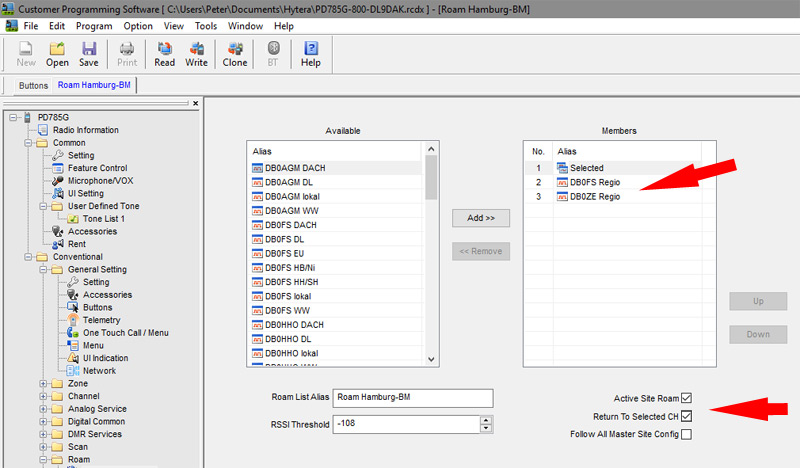Viewport: 800px width, 468px height.
Task: Click the RSSI Threshold value field
Action: [406, 424]
